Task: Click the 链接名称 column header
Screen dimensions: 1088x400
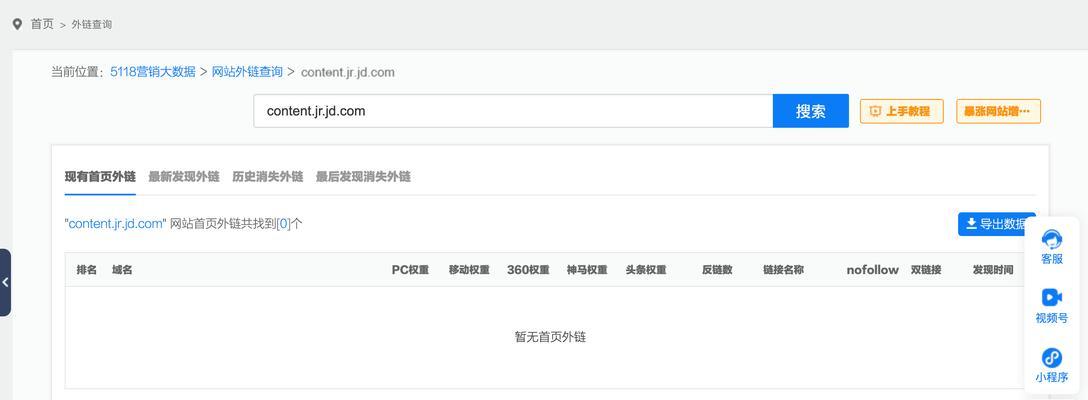Action: pos(783,270)
